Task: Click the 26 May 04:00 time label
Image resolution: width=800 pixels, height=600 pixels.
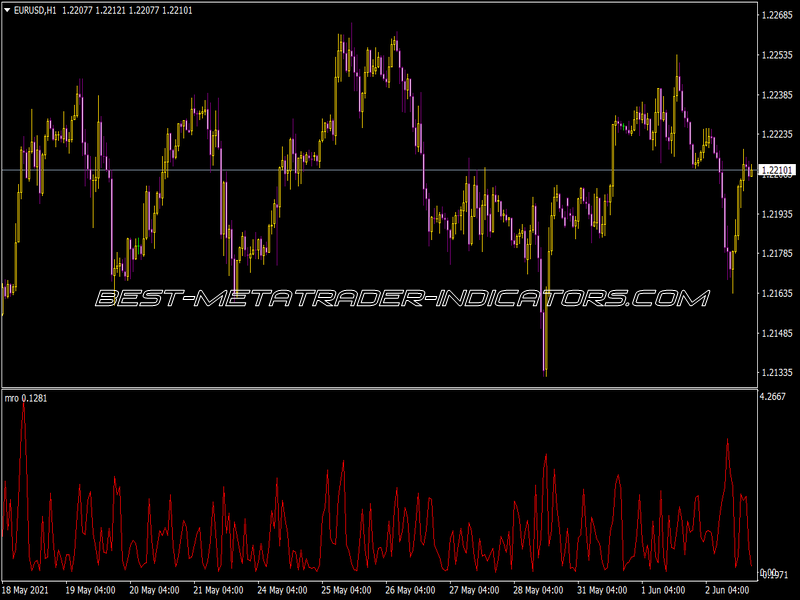Action: point(410,590)
